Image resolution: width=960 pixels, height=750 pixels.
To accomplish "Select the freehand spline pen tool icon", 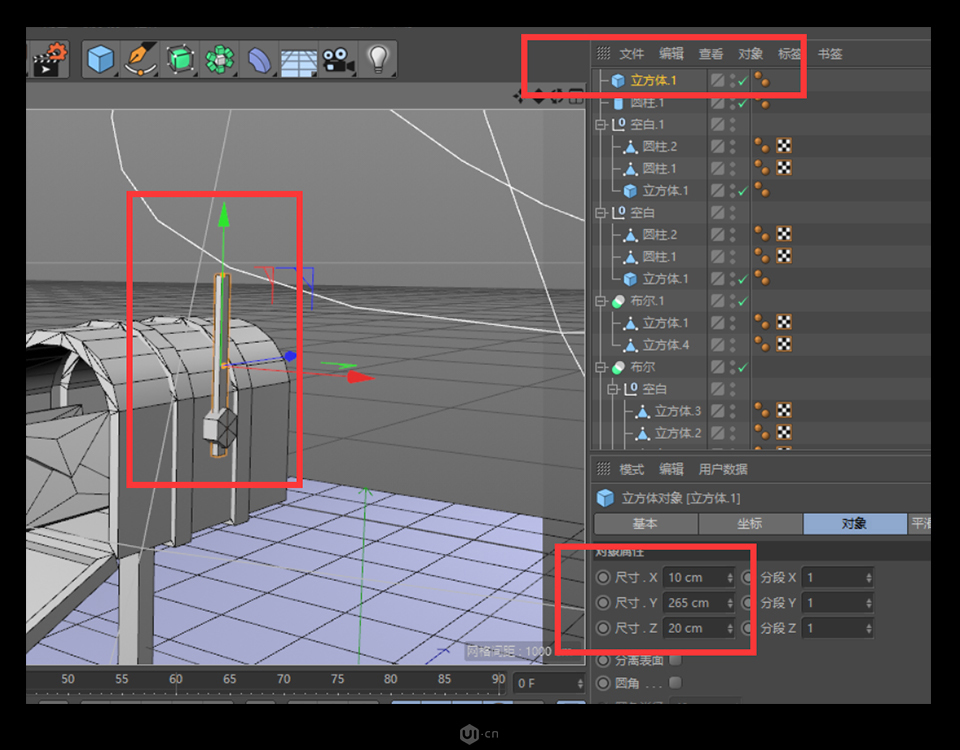I will (x=141, y=57).
